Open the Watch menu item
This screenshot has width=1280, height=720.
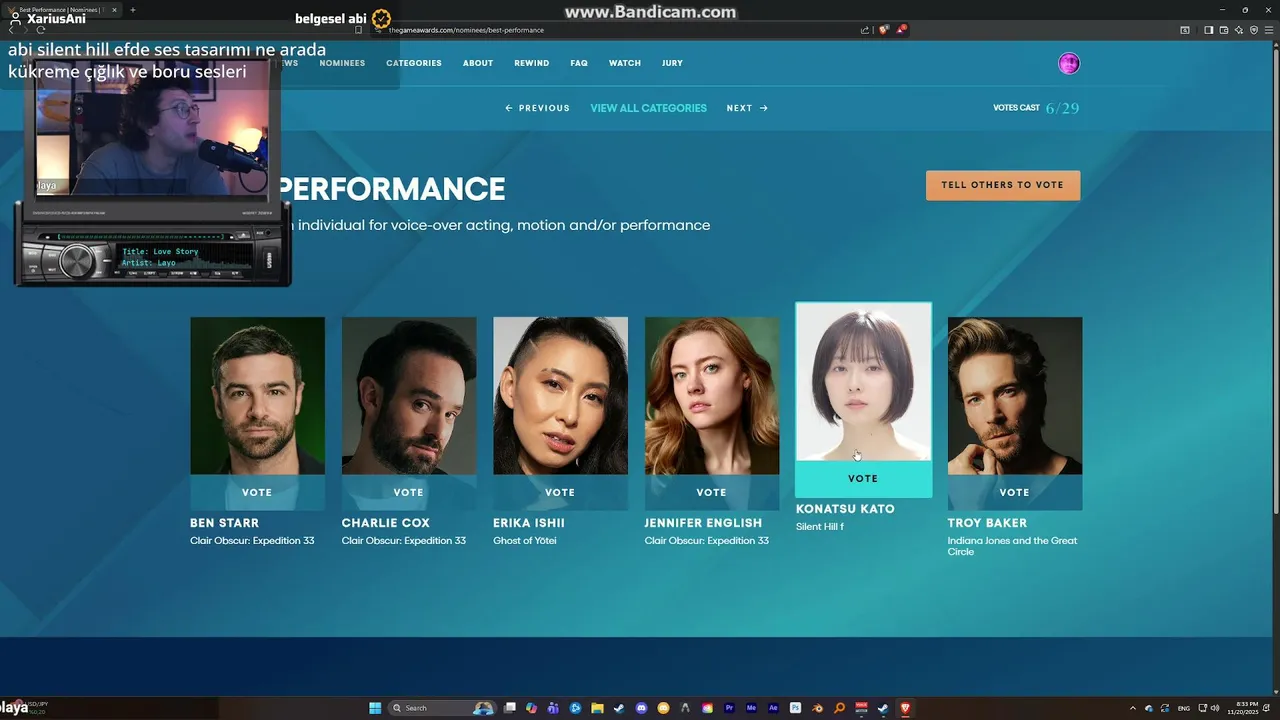pos(625,63)
